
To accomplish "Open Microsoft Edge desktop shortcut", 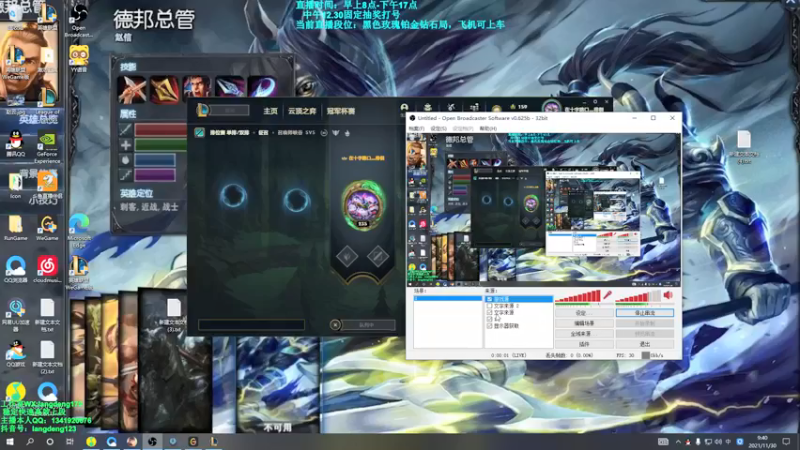I will click(79, 231).
